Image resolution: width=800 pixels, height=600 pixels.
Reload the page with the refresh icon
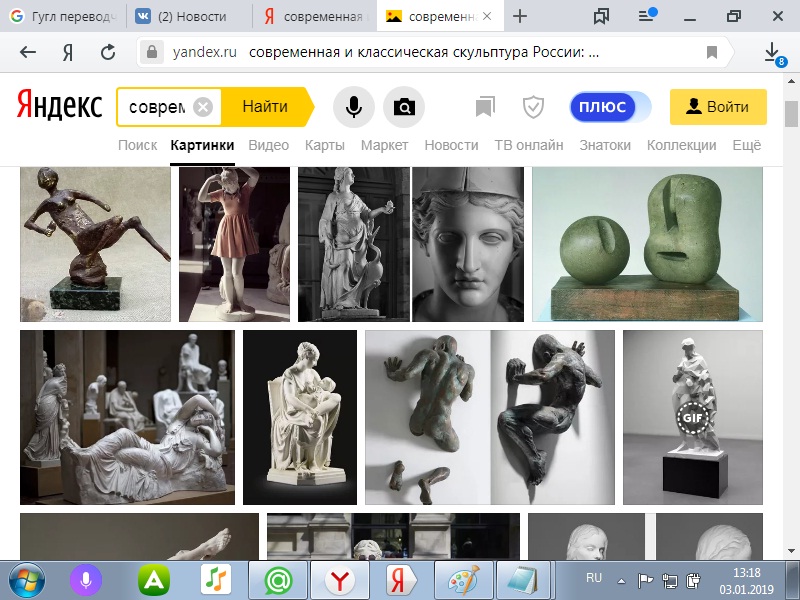coord(108,52)
